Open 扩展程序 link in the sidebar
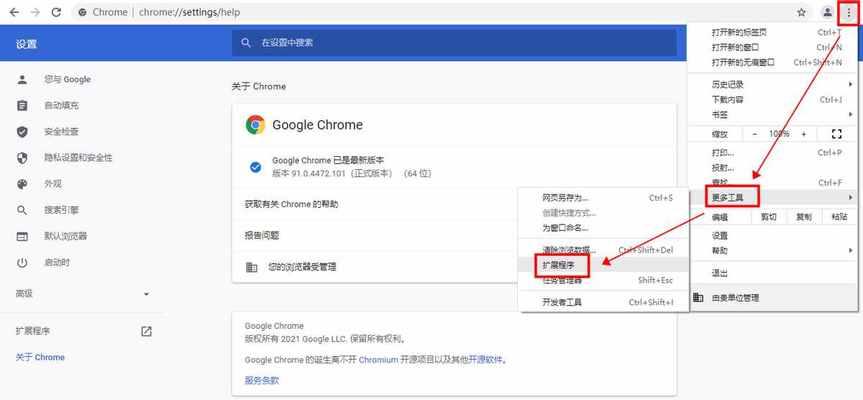 click(x=33, y=331)
